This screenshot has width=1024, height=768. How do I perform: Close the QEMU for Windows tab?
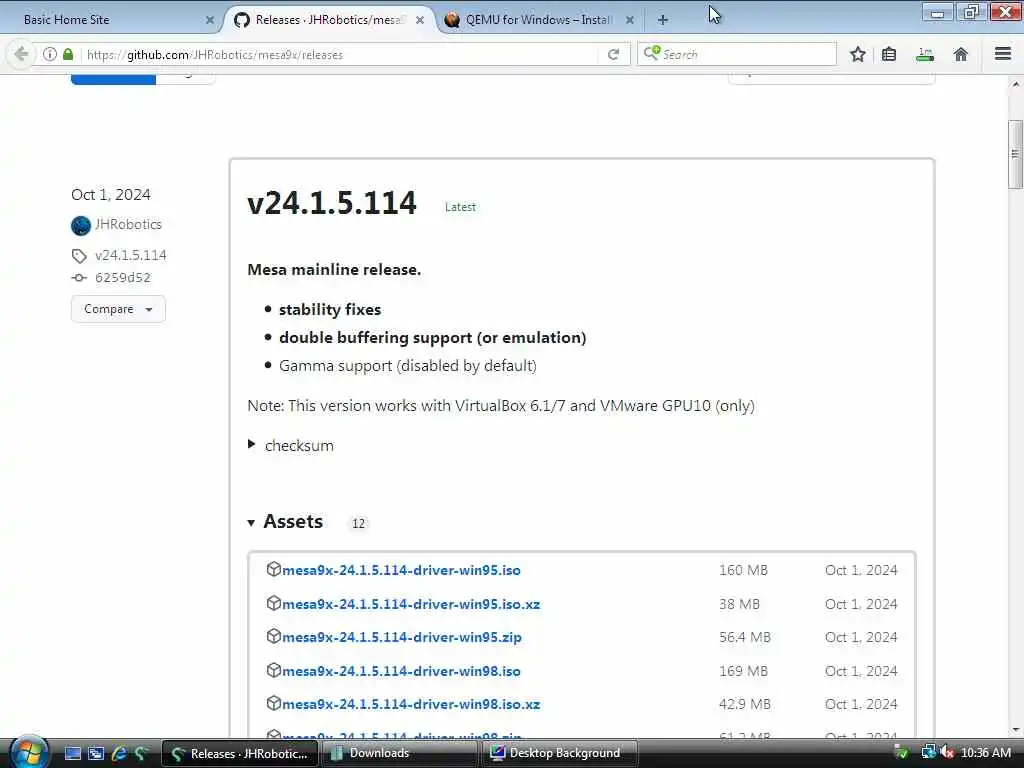(x=630, y=20)
